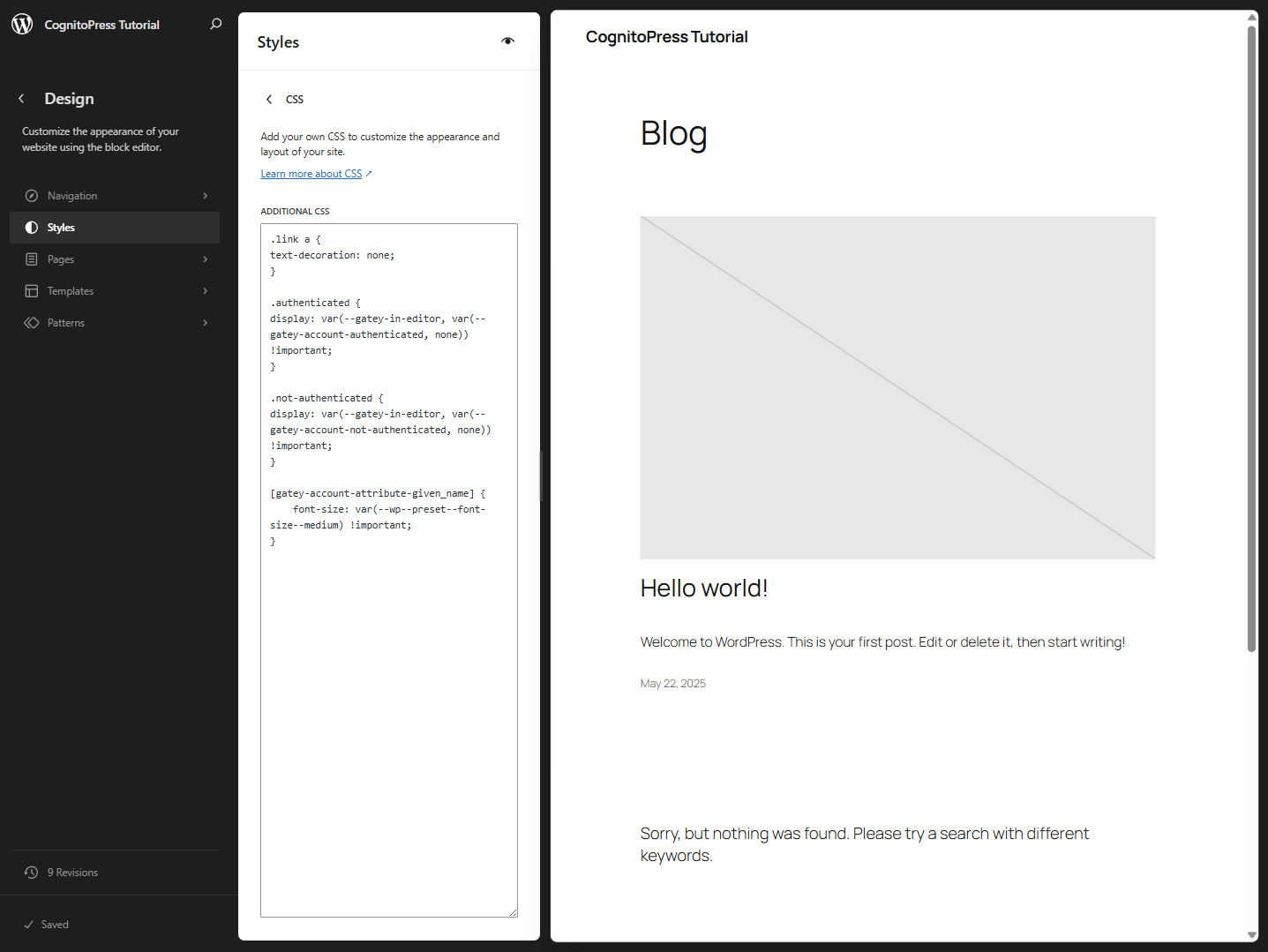Viewport: 1268px width, 952px height.
Task: Click the preview scrollbar's up arrow
Action: [1251, 17]
